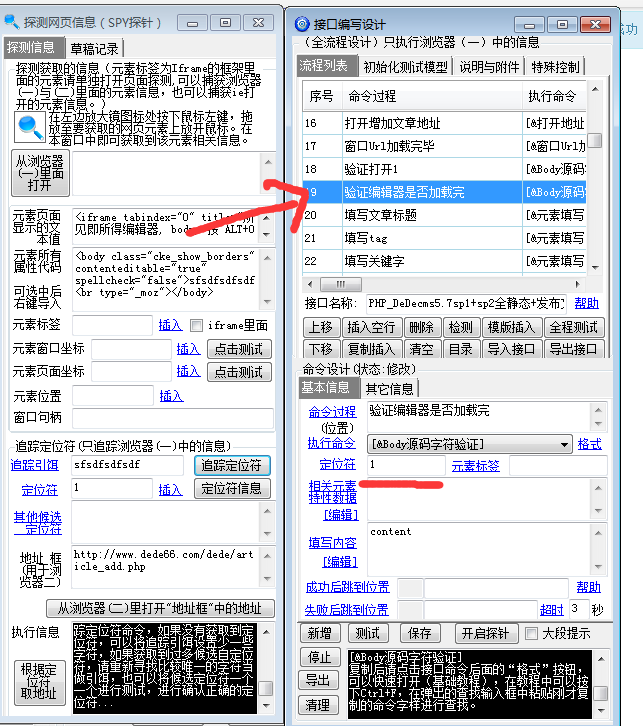Click the 元素标签 link in command design
This screenshot has height=726, width=643.
pos(476,466)
